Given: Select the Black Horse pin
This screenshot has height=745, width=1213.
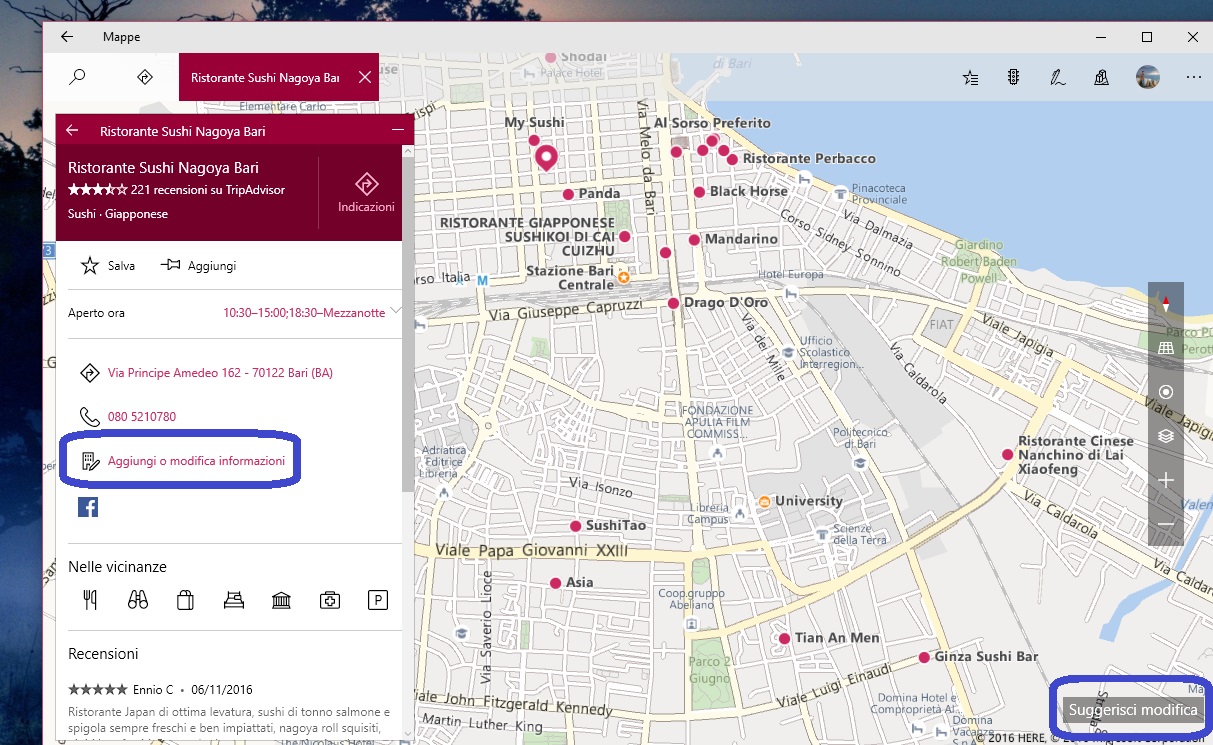Looking at the screenshot, I should tap(700, 192).
